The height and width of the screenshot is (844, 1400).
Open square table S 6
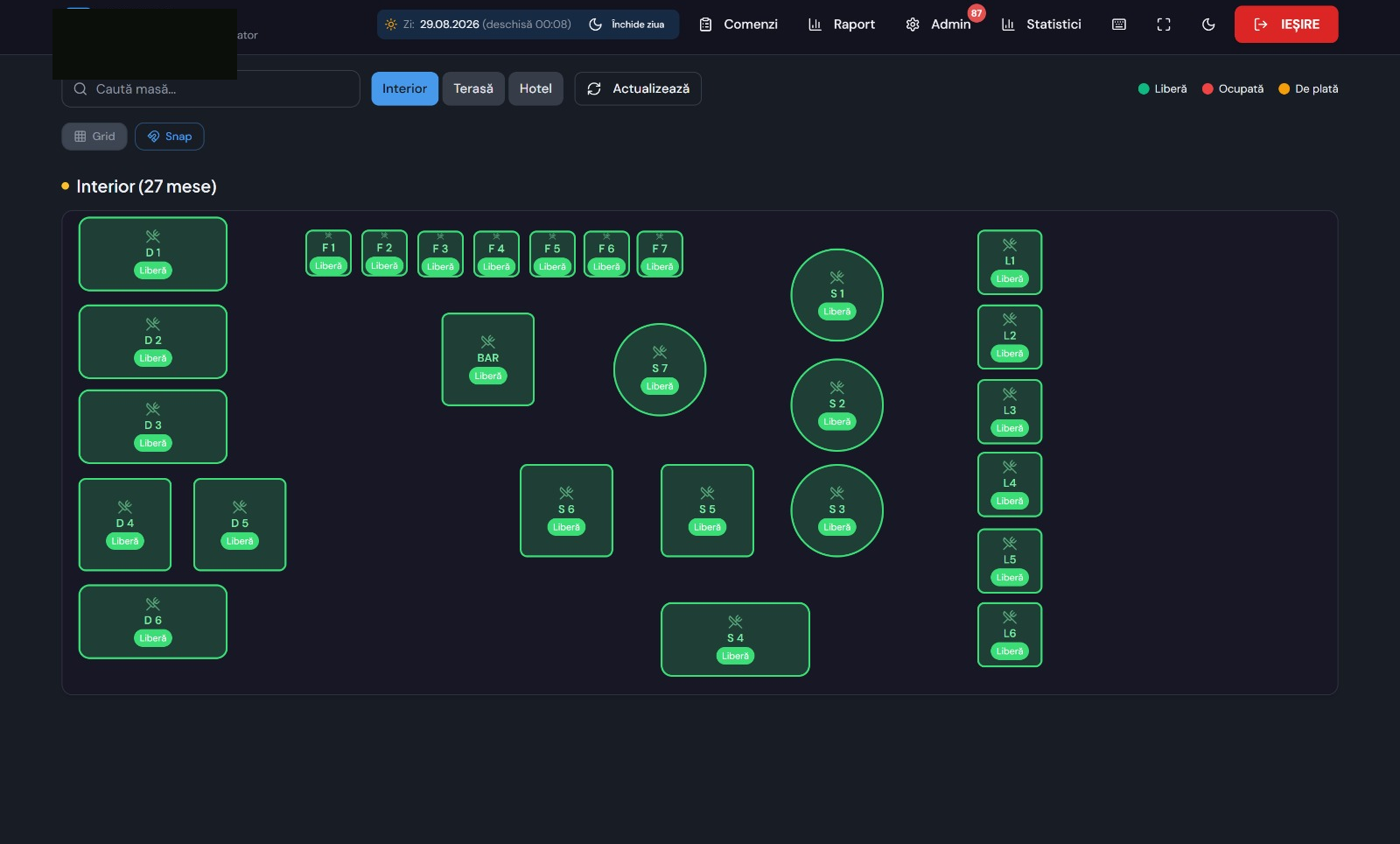(x=566, y=510)
